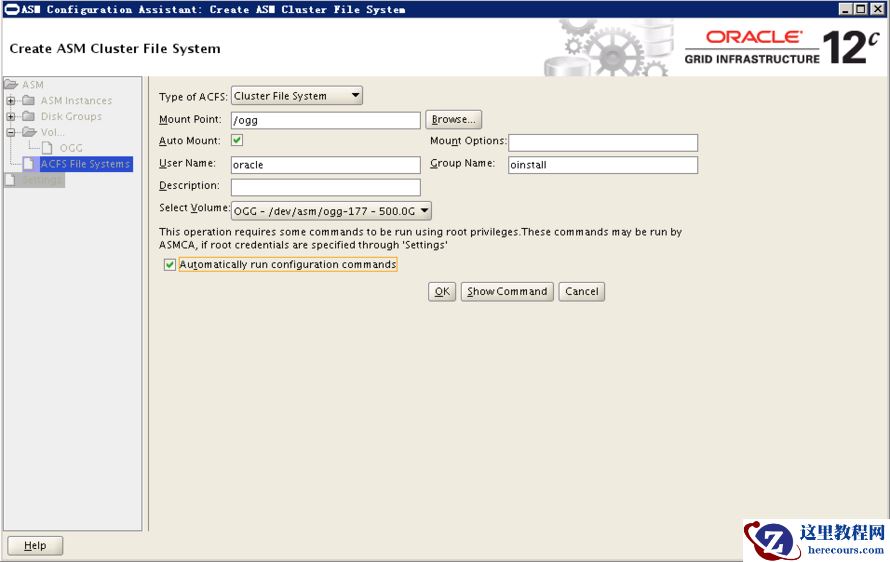
Task: Select the OGG tree item
Action: click(x=71, y=148)
